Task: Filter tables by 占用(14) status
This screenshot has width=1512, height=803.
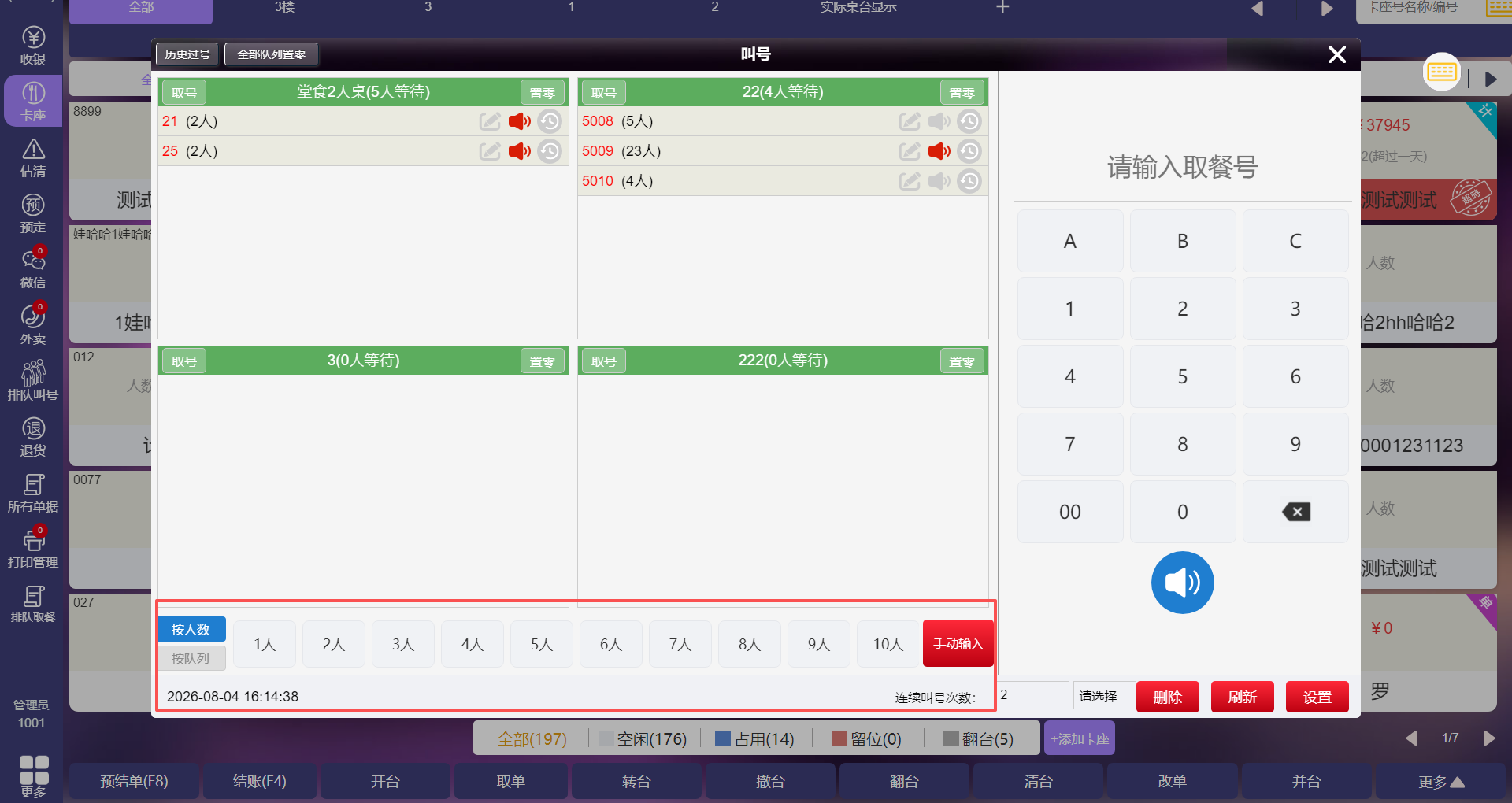Action: pyautogui.click(x=754, y=739)
